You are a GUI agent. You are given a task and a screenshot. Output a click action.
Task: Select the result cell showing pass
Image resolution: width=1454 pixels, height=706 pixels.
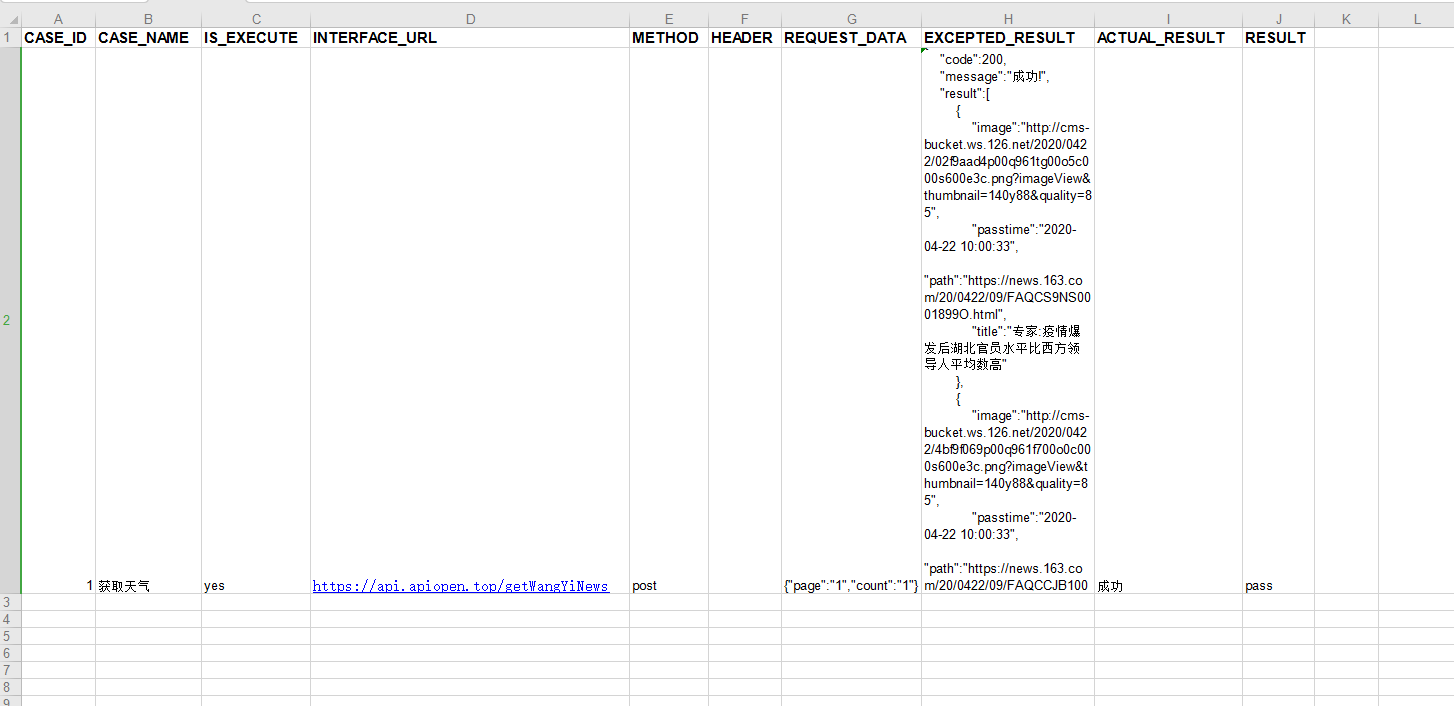coord(1278,320)
